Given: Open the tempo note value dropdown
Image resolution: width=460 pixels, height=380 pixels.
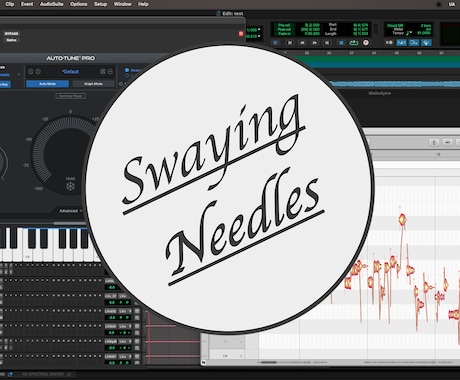Looking at the screenshot, I should pos(410,33).
